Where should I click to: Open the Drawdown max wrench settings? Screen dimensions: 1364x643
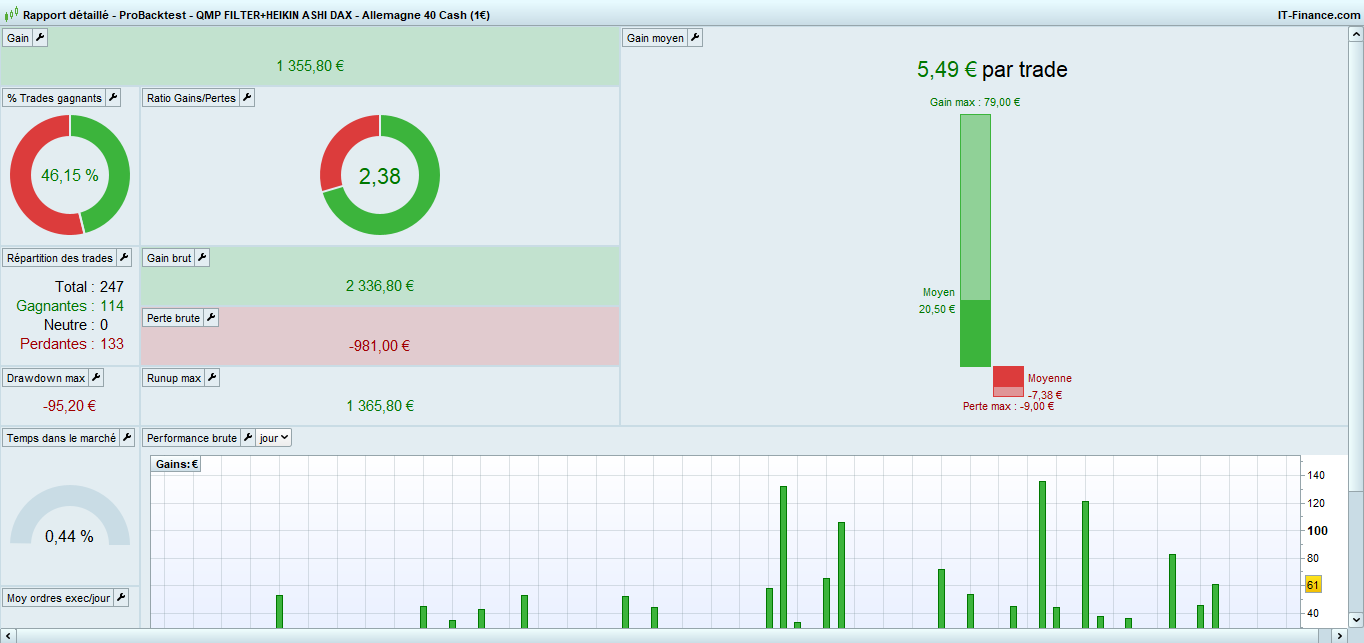[x=96, y=378]
